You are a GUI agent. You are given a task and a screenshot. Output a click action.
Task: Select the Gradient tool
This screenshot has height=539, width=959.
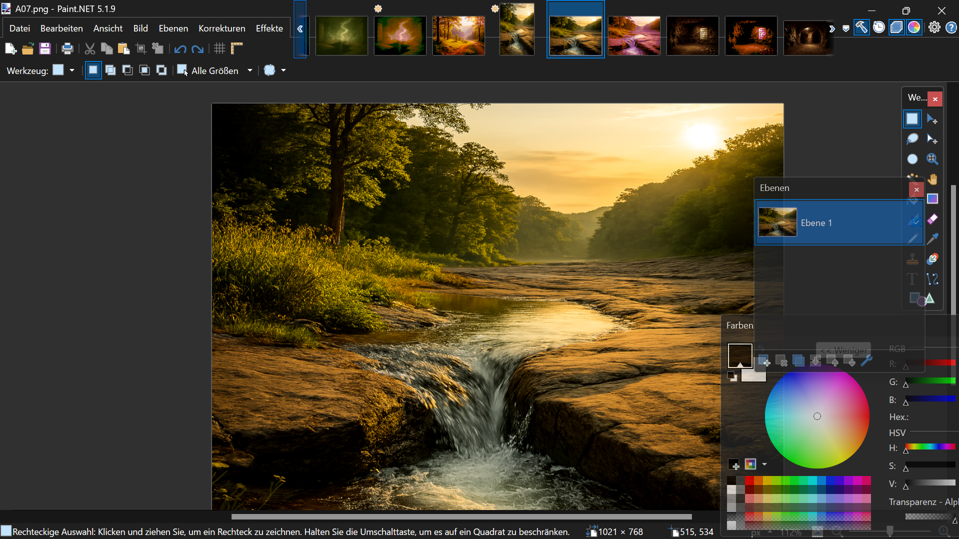tap(932, 199)
